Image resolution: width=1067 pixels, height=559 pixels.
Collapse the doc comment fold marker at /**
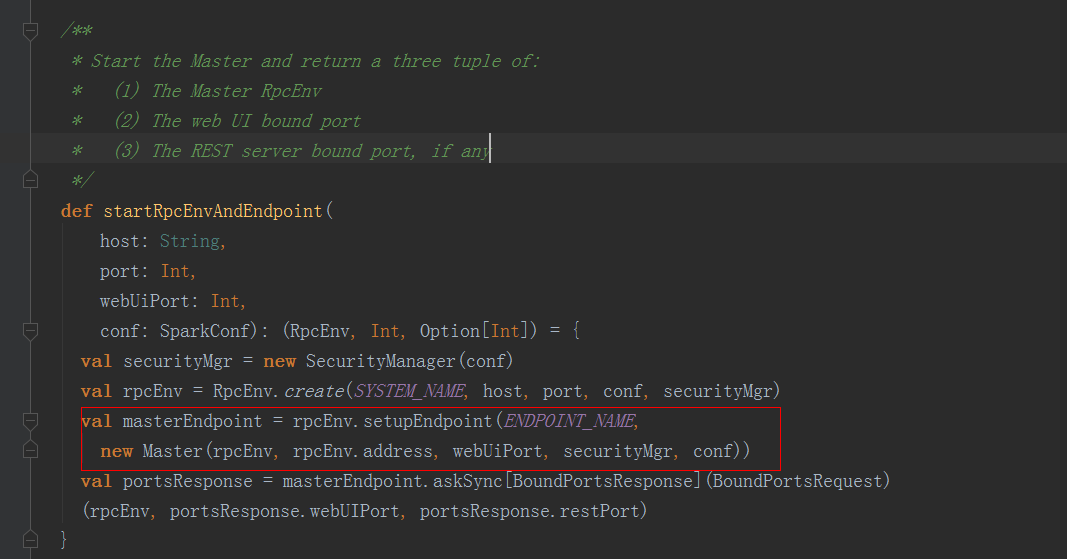pyautogui.click(x=30, y=30)
